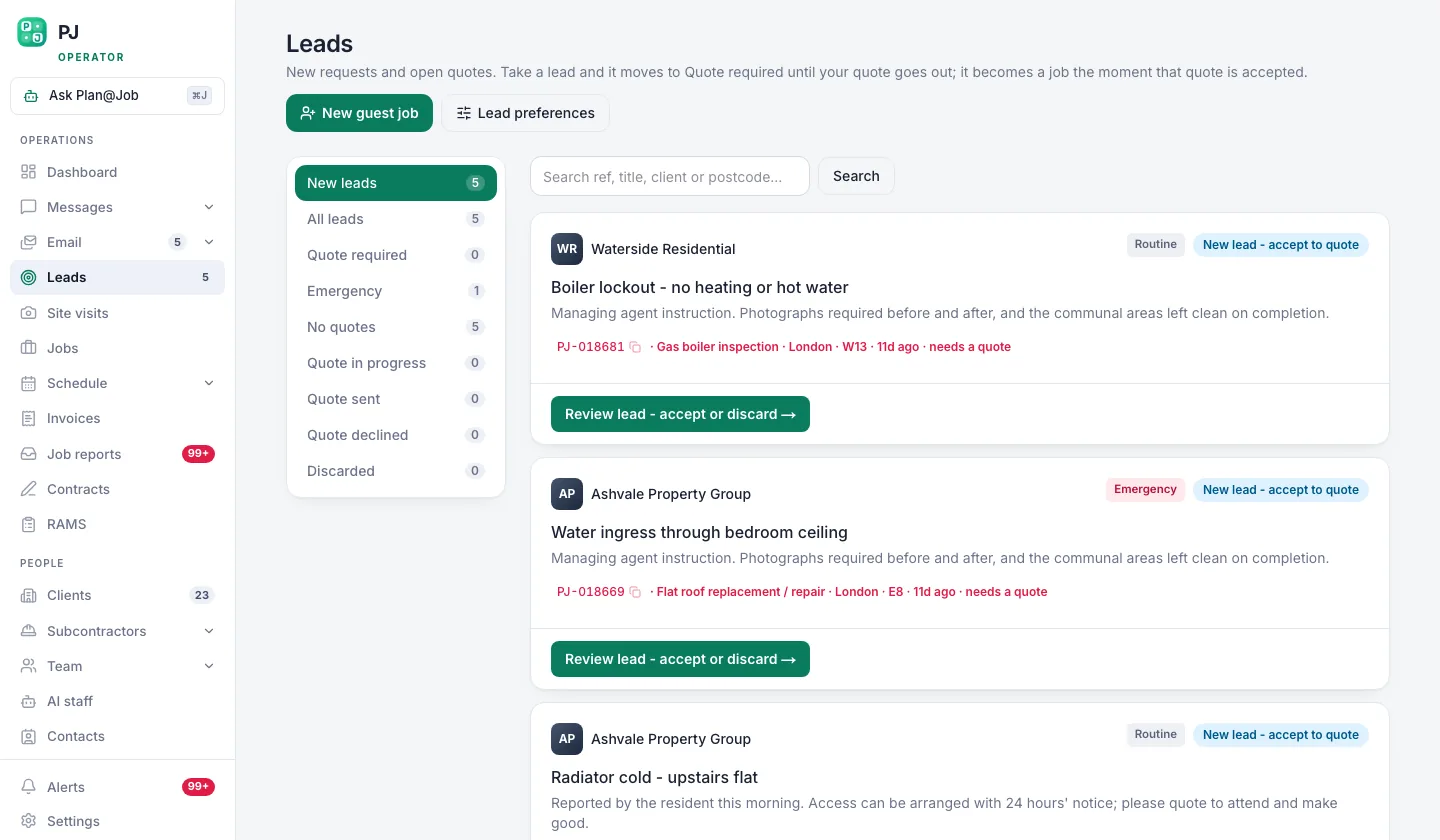Image resolution: width=1440 pixels, height=840 pixels.
Task: Expand the Messages submenu chevron
Action: click(209, 207)
